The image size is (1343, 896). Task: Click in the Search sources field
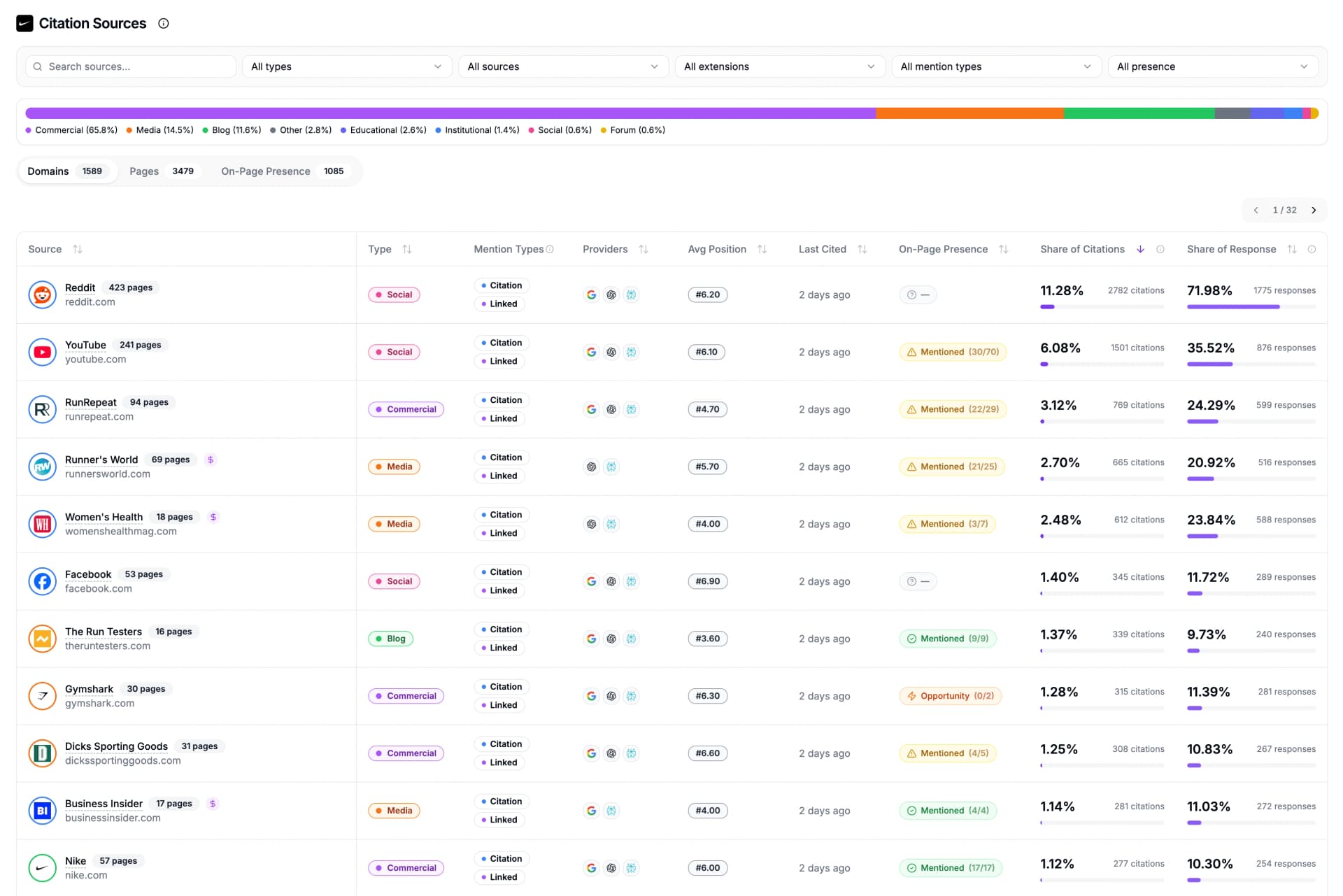(x=131, y=66)
